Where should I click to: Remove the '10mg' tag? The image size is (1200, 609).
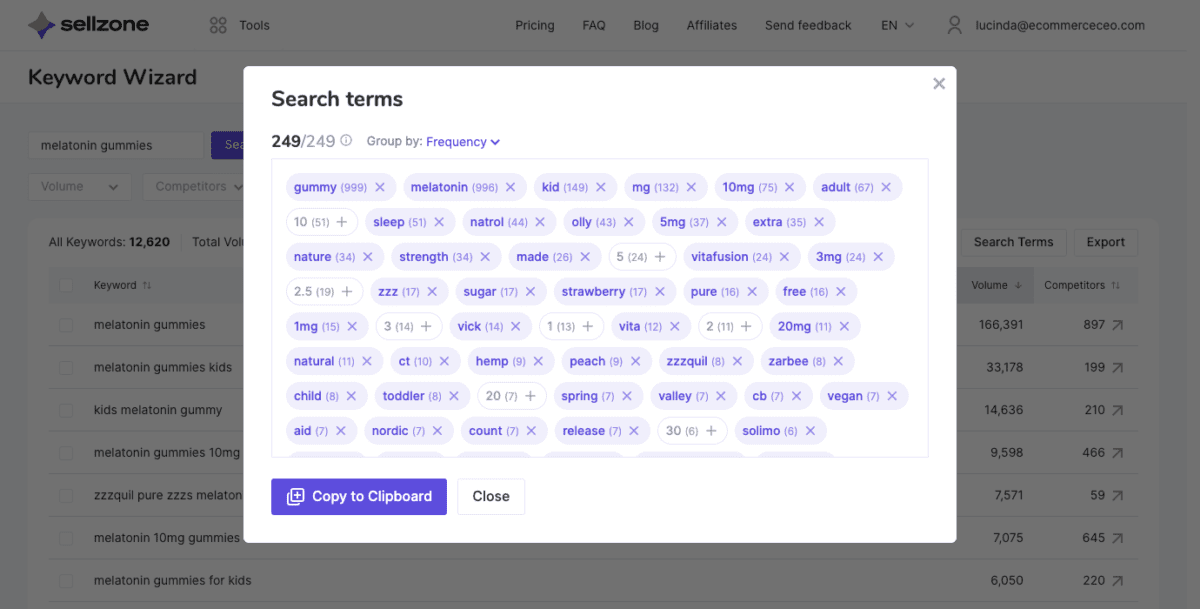click(x=789, y=187)
